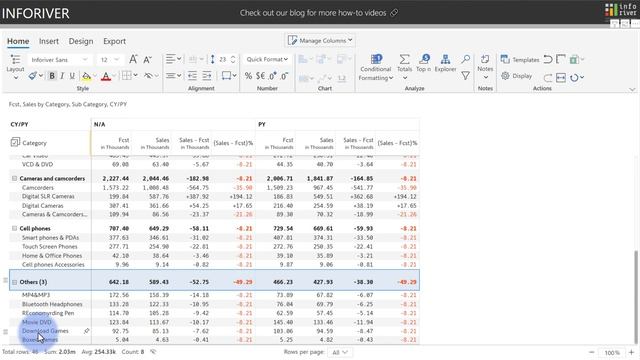Collapse the ribbon with corner chevron

(x=632, y=89)
